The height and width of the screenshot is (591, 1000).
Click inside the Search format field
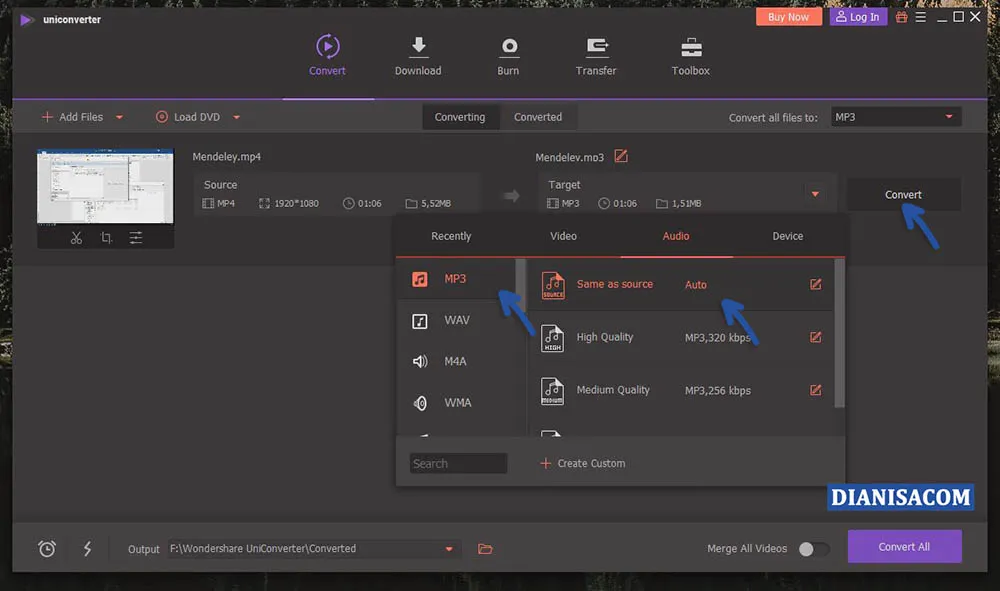pos(458,463)
